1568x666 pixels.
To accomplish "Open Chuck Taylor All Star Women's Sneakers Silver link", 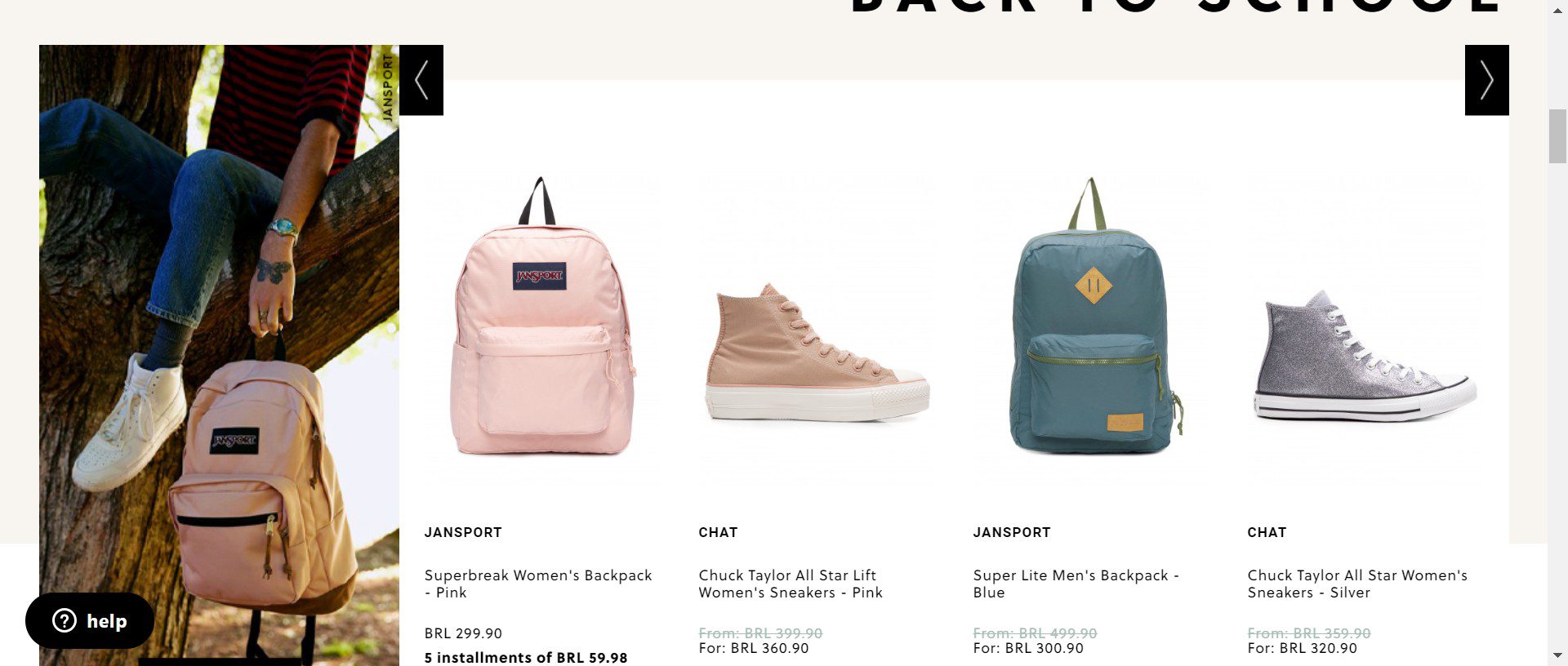I will pyautogui.click(x=1357, y=584).
